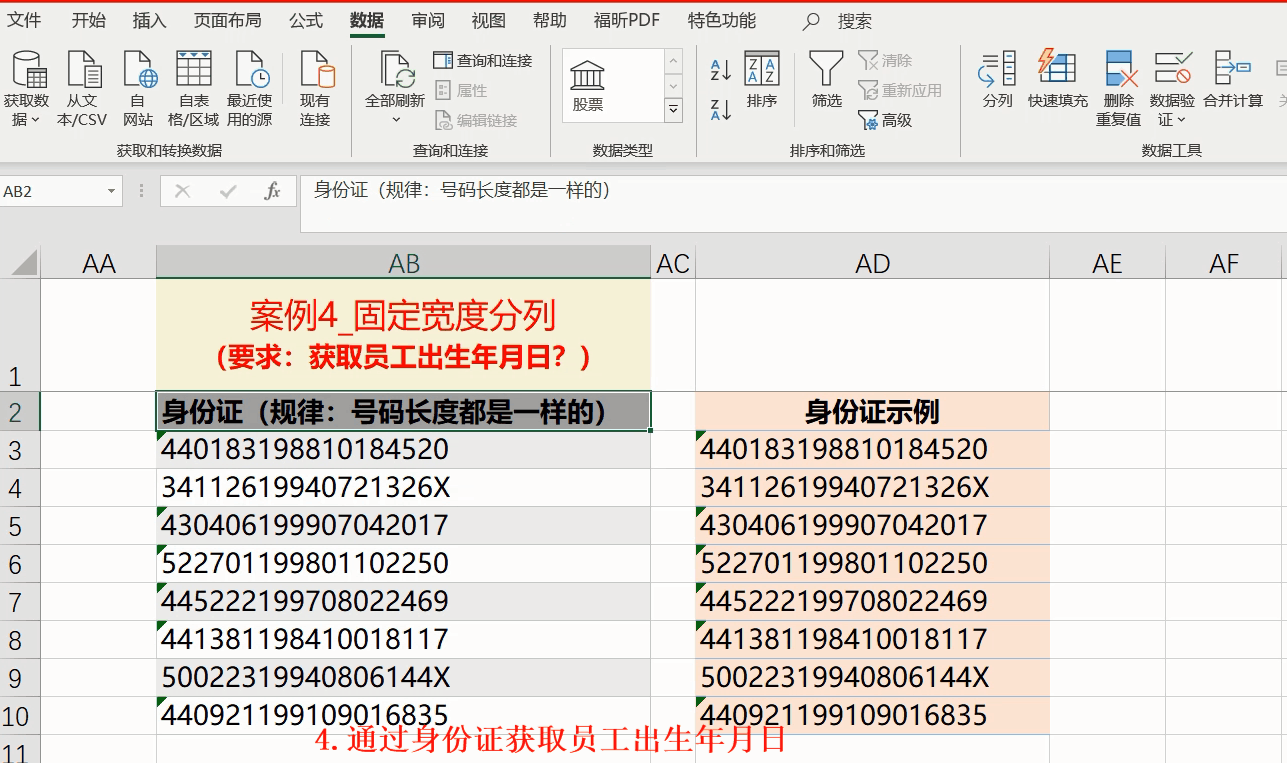
Task: Select row 2 header
Action: click(x=19, y=411)
